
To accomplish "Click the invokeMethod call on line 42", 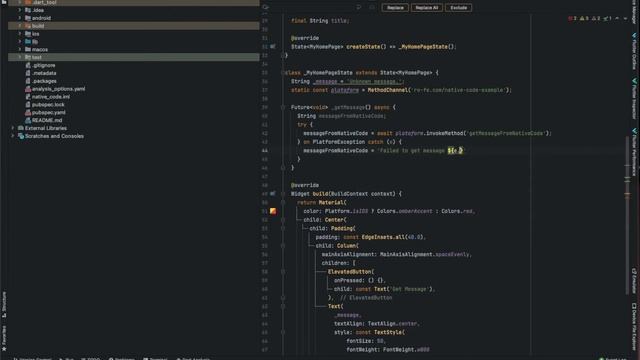I will pyautogui.click(x=445, y=133).
